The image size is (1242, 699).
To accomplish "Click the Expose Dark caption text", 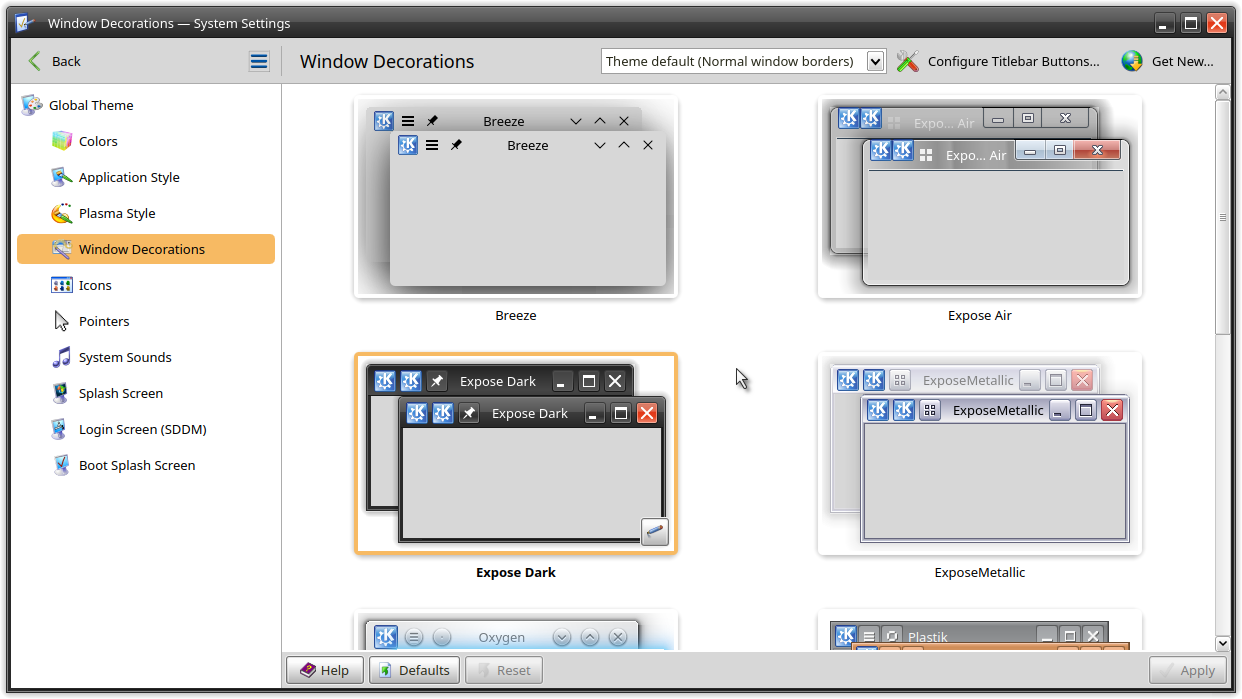I will 516,573.
